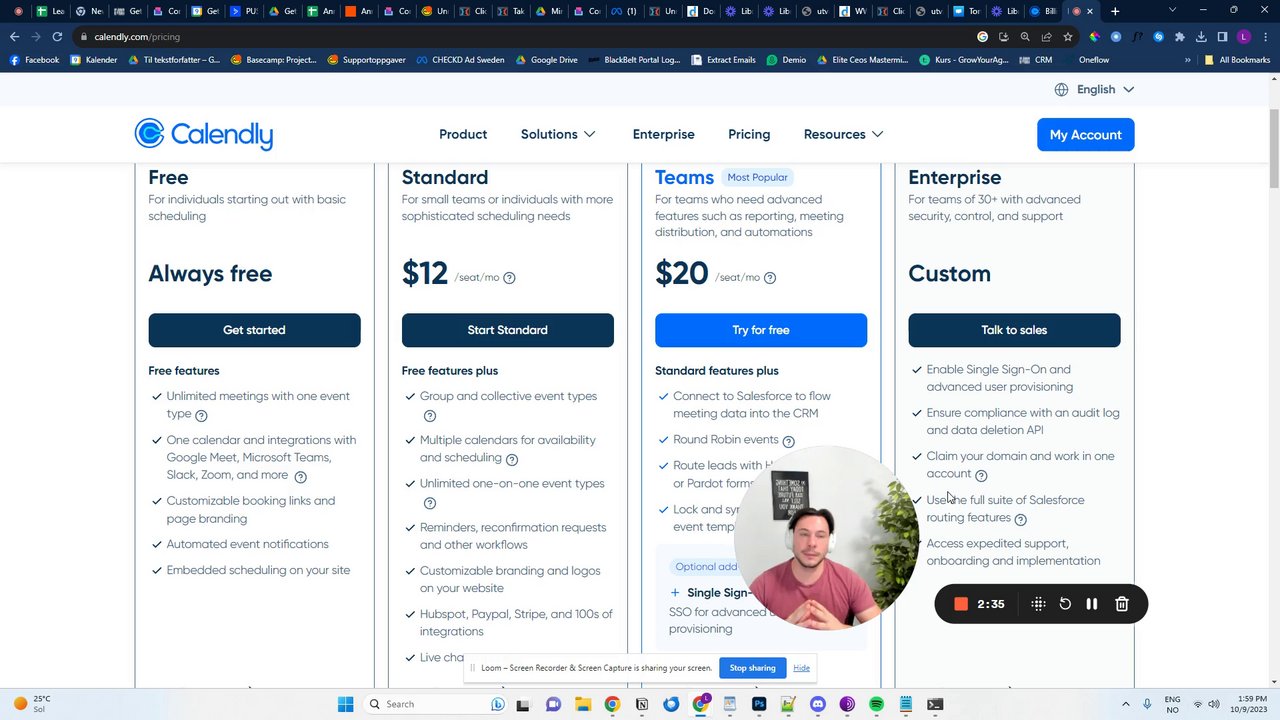Click the webcam bubble of the presenter
The width and height of the screenshot is (1280, 720).
coord(826,540)
